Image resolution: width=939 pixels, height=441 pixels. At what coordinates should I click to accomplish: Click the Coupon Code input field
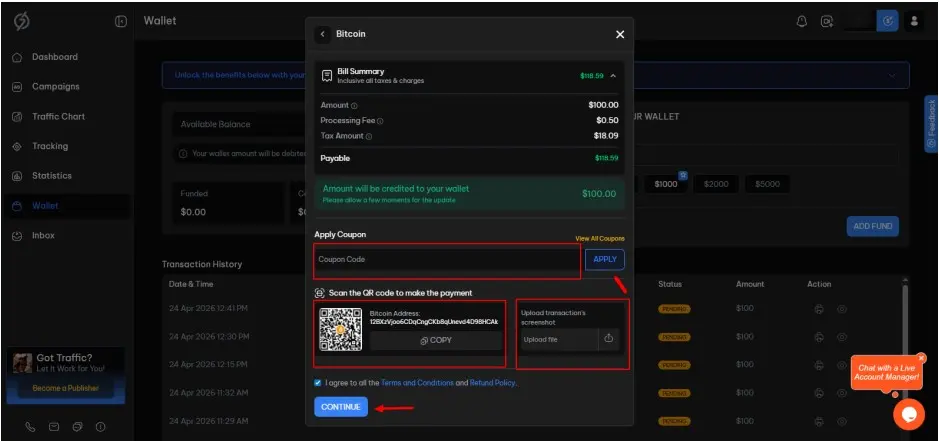pos(447,259)
